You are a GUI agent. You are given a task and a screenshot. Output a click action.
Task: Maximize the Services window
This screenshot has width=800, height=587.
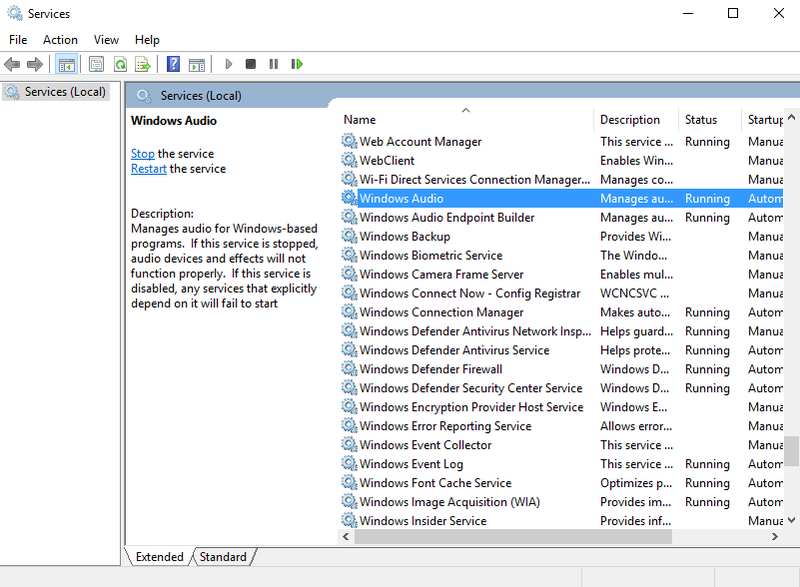(x=733, y=13)
